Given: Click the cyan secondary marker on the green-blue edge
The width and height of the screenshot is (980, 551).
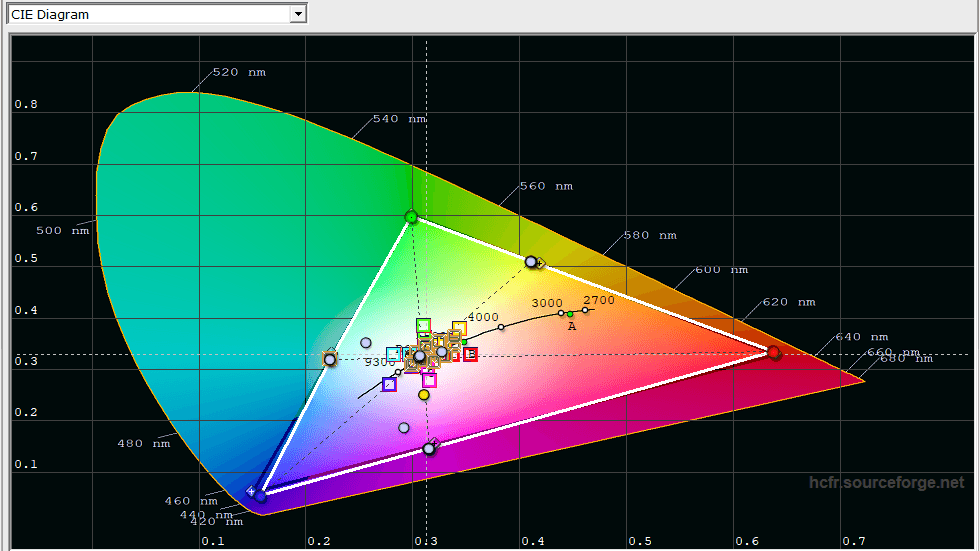Looking at the screenshot, I should pos(330,359).
